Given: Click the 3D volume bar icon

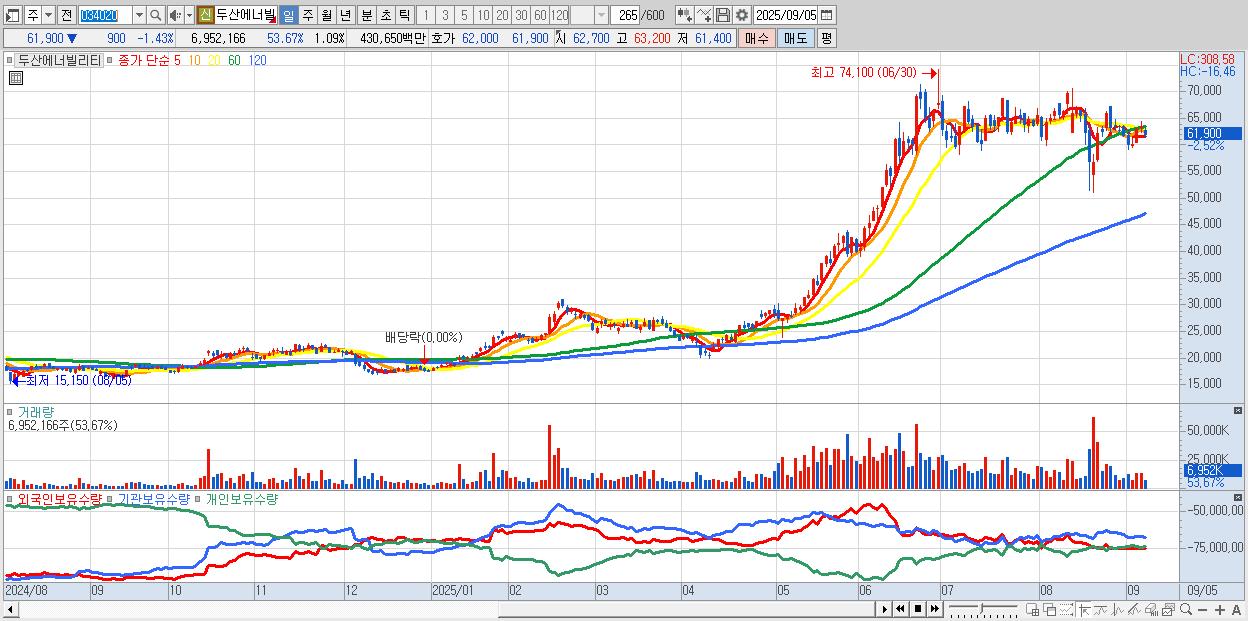Looking at the screenshot, I should point(1152,610).
